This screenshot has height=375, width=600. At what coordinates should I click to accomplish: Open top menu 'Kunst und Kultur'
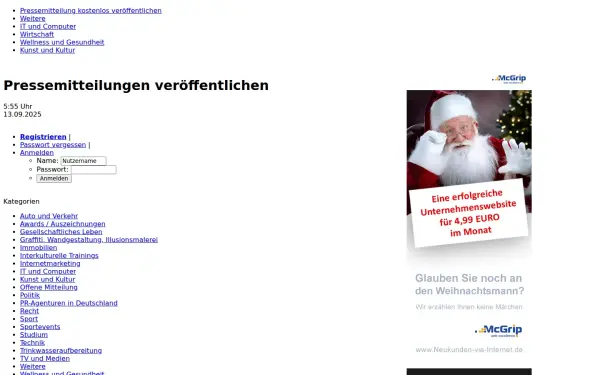[47, 50]
